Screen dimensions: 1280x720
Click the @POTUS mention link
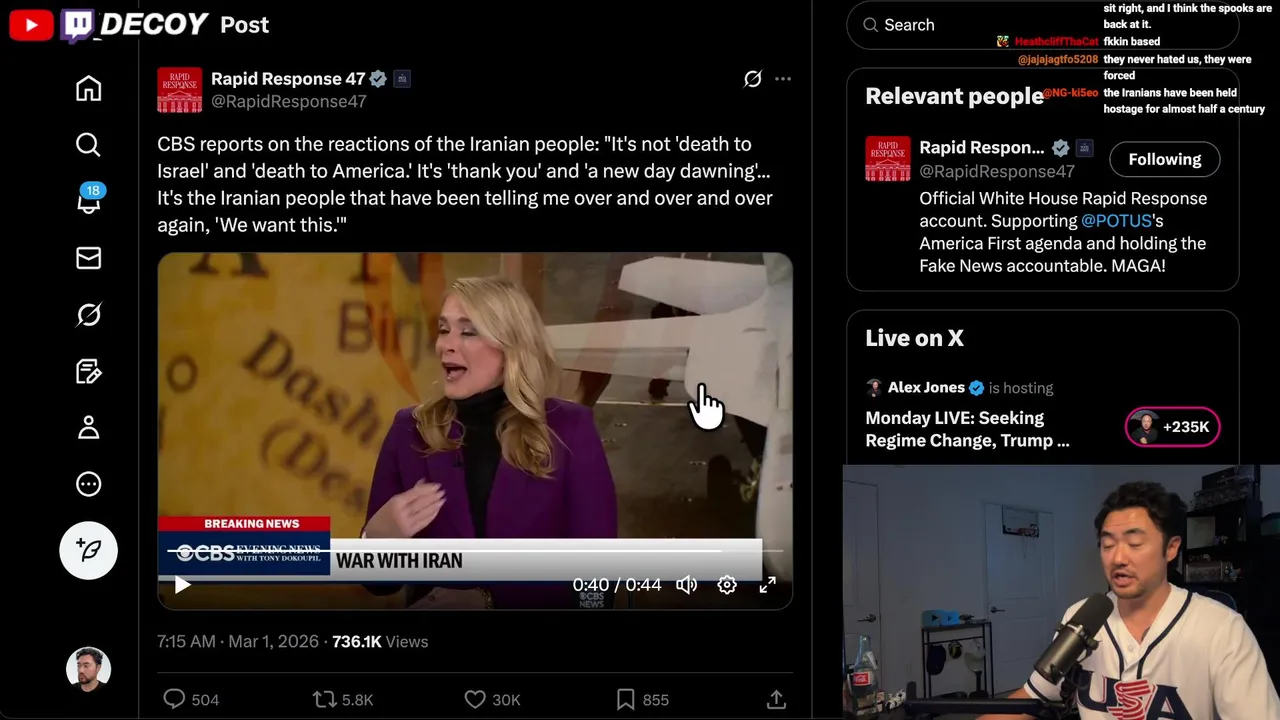click(x=1116, y=221)
